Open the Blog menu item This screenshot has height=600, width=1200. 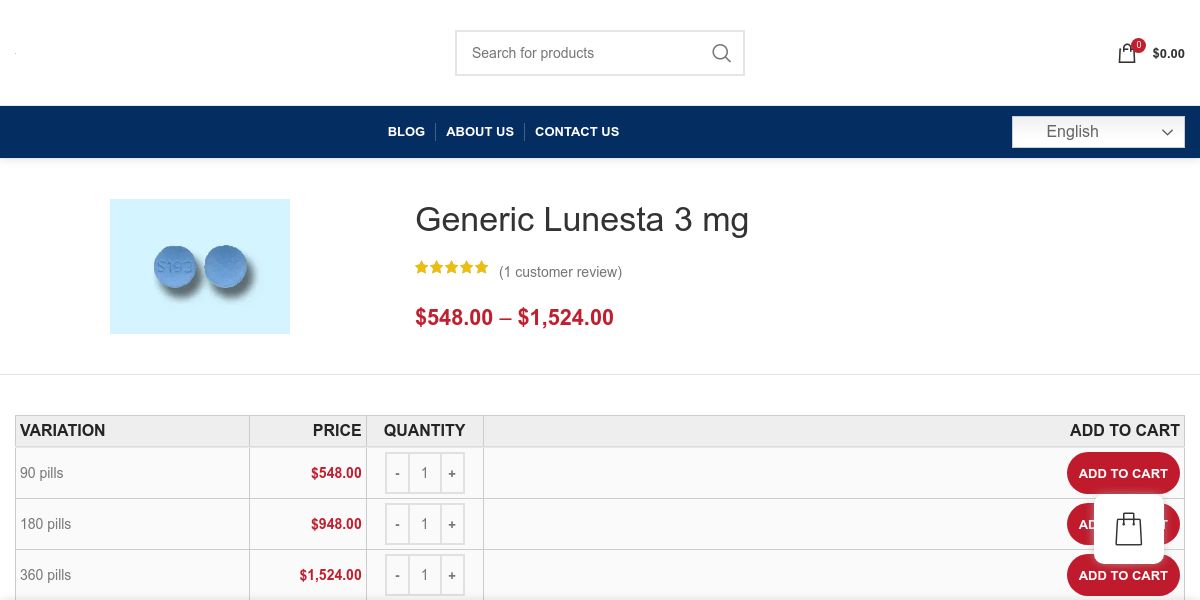[406, 132]
